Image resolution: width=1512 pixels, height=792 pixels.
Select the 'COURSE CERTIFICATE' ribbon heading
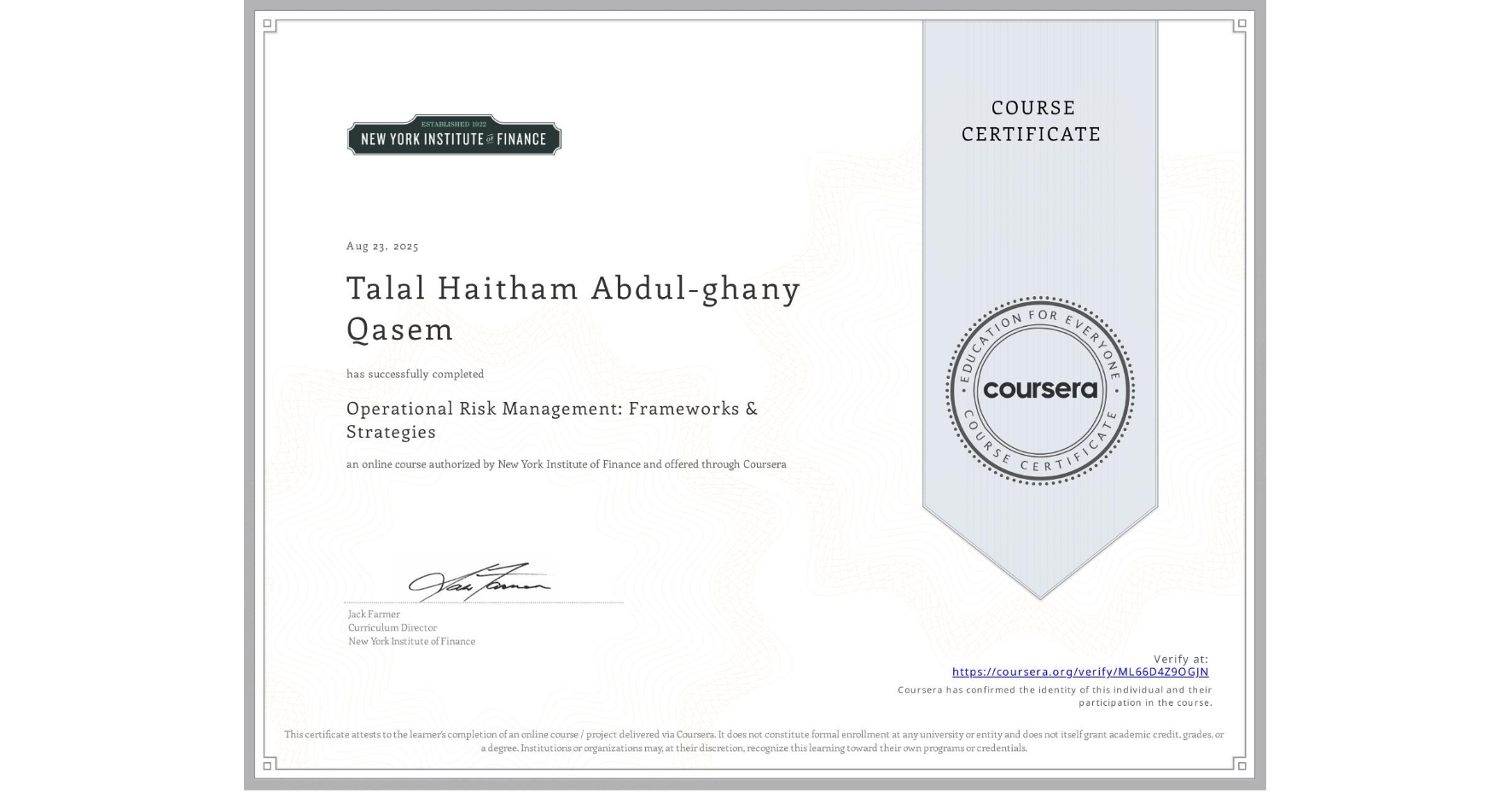pyautogui.click(x=1032, y=120)
